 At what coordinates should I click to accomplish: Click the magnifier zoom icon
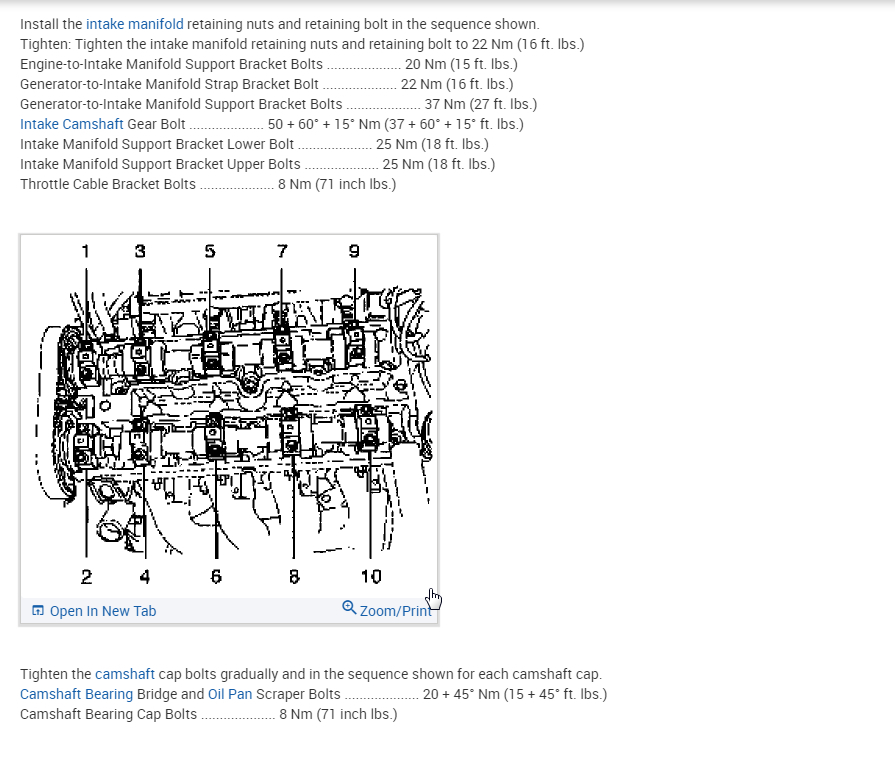tap(349, 607)
